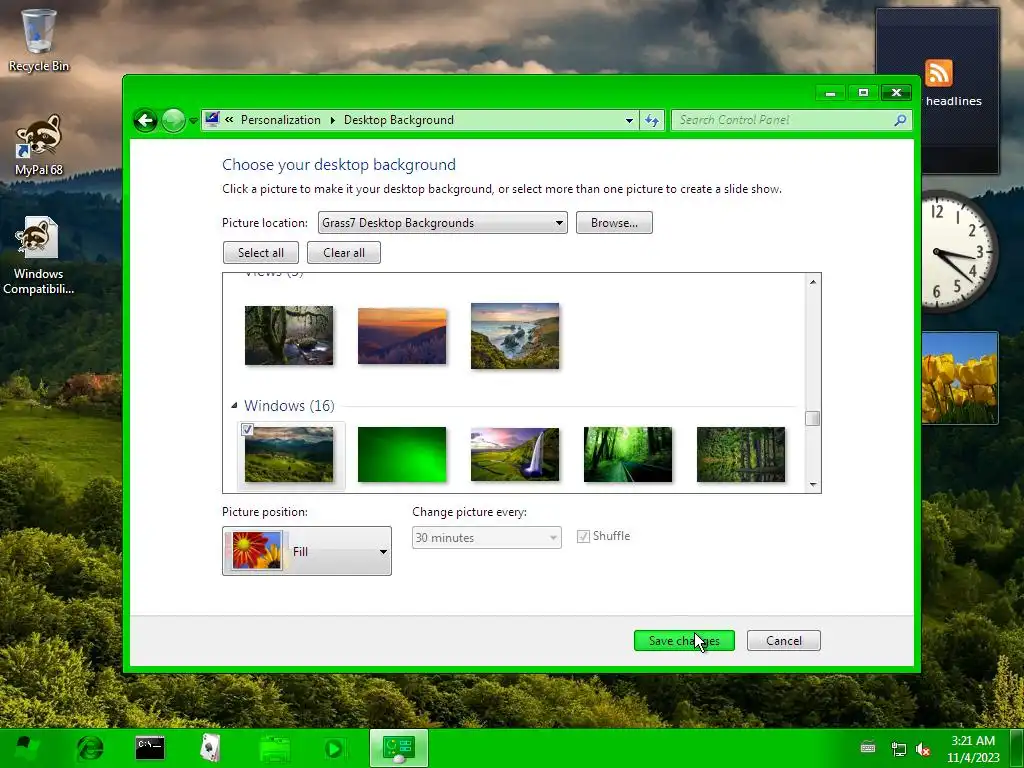Select the green forest road wallpaper

[x=628, y=455]
